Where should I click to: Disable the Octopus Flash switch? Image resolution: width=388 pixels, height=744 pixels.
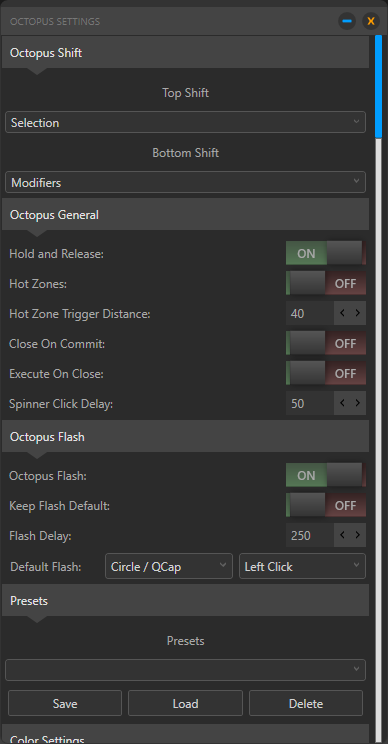[325, 475]
